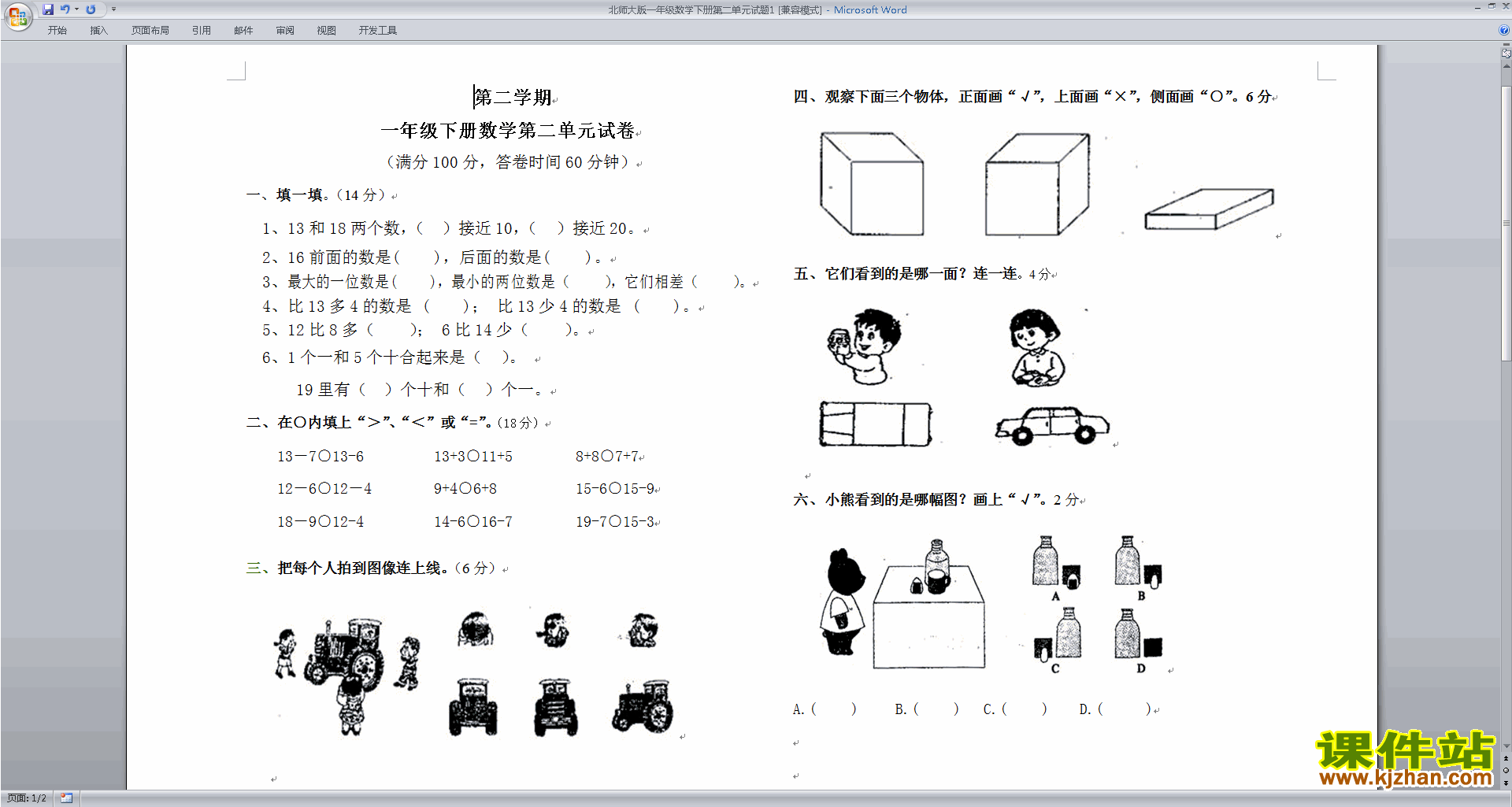
Task: Click the heading 三、把每个人拍到图像连上线
Action: (371, 568)
